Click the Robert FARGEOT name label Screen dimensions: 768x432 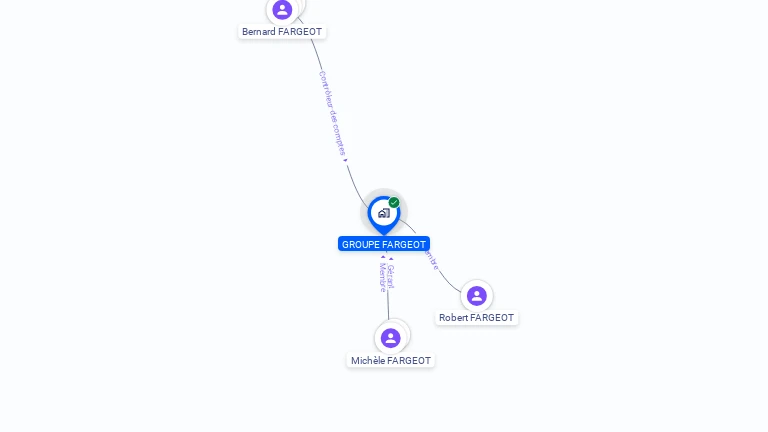477,318
